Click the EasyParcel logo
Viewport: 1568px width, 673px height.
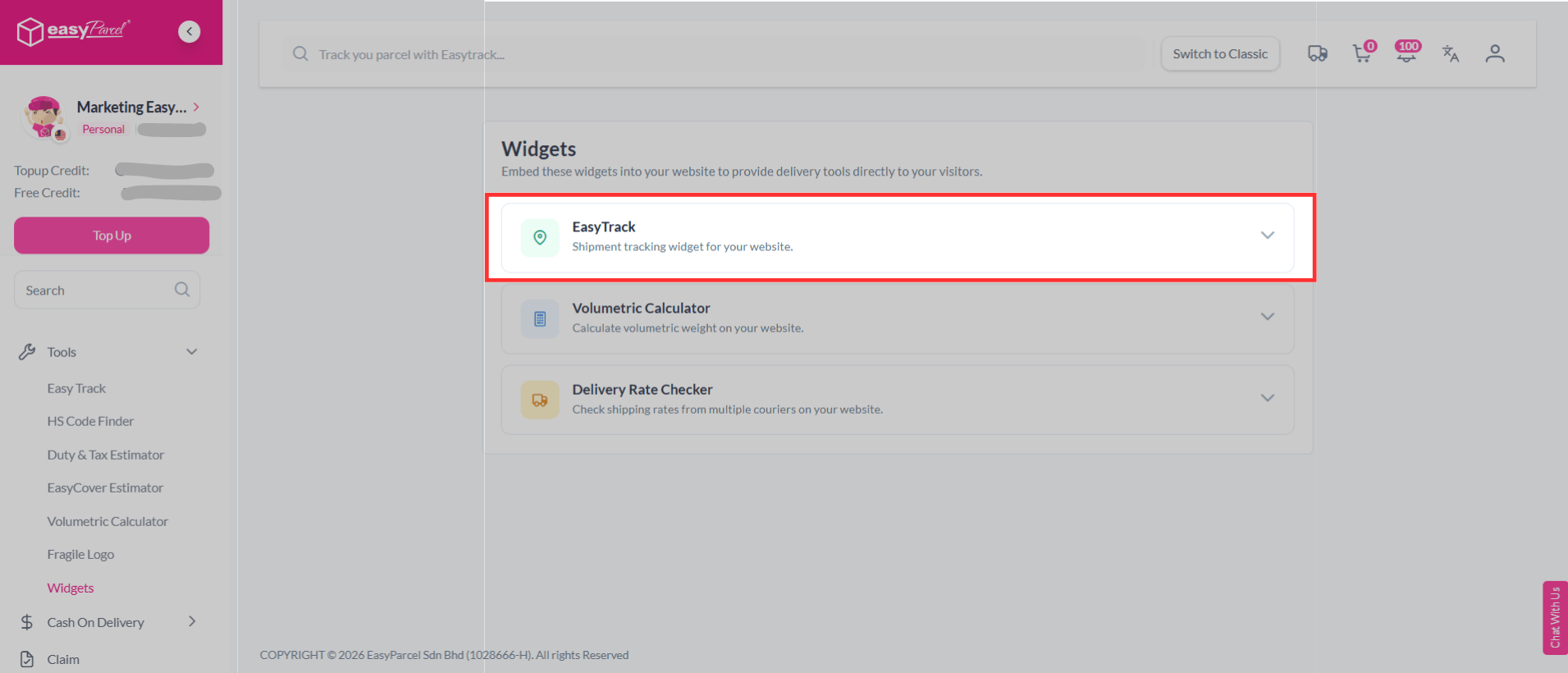(x=74, y=31)
